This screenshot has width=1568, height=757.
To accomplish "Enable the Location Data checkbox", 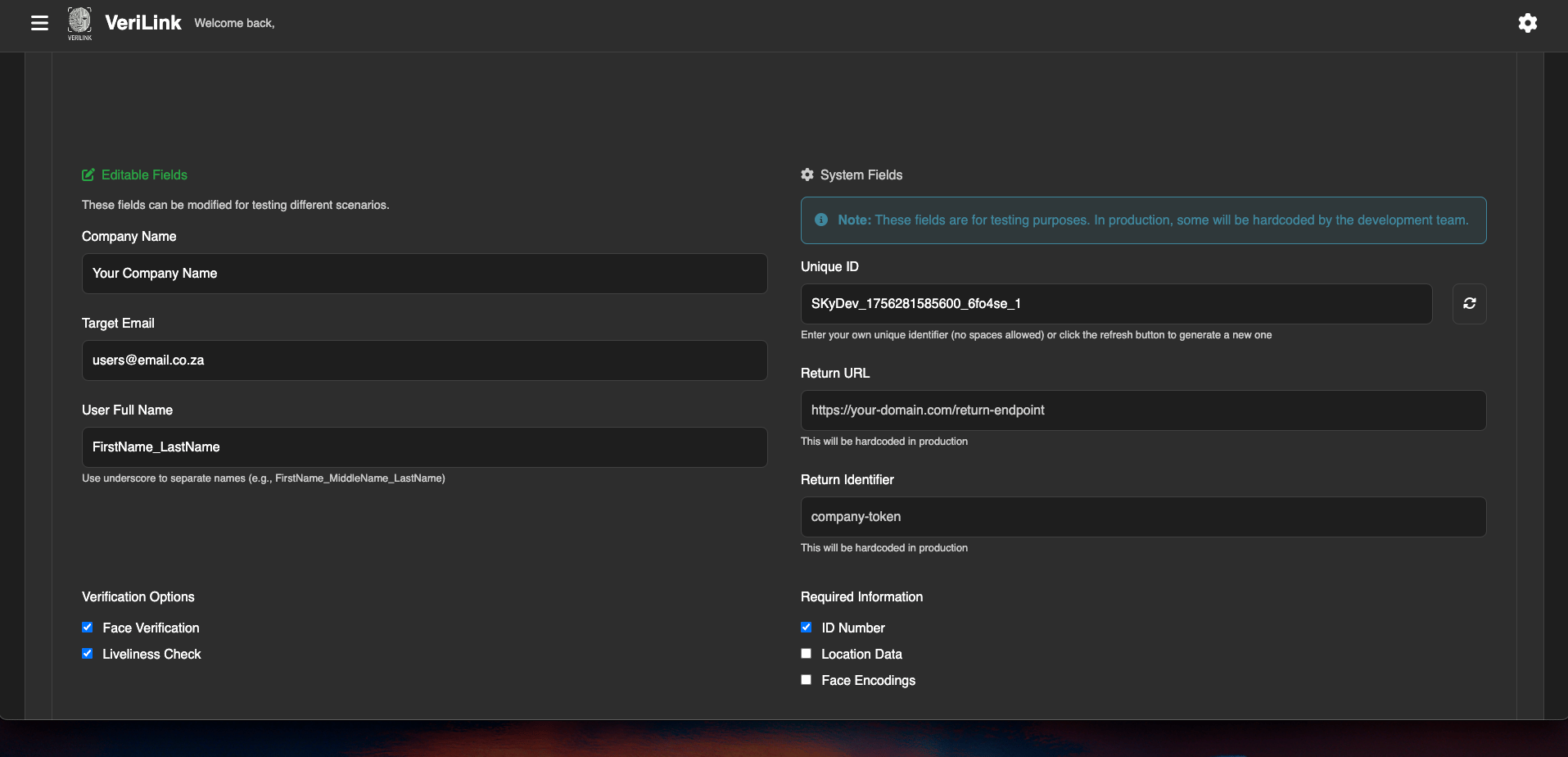I will (807, 654).
